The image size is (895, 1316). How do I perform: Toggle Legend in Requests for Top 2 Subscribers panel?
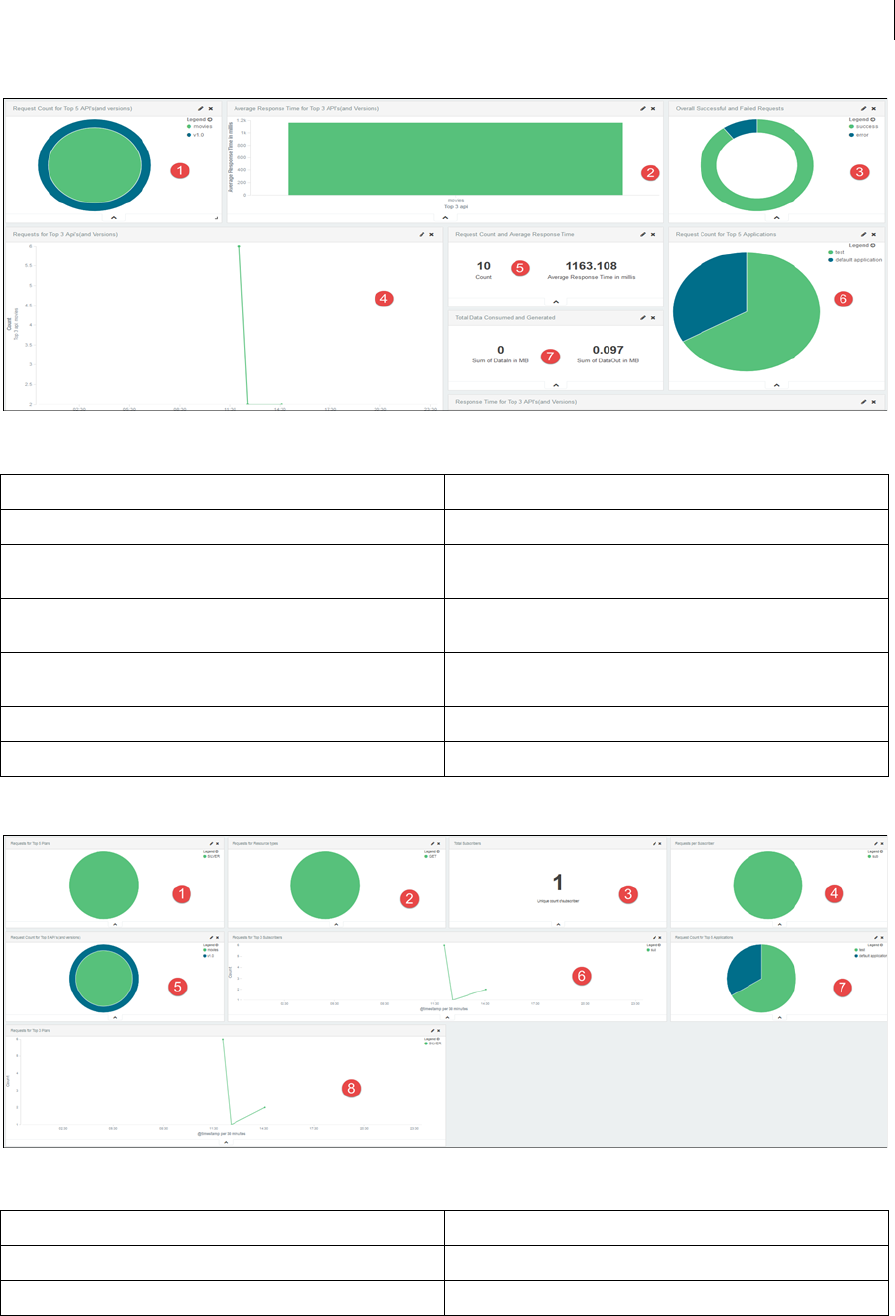[653, 945]
